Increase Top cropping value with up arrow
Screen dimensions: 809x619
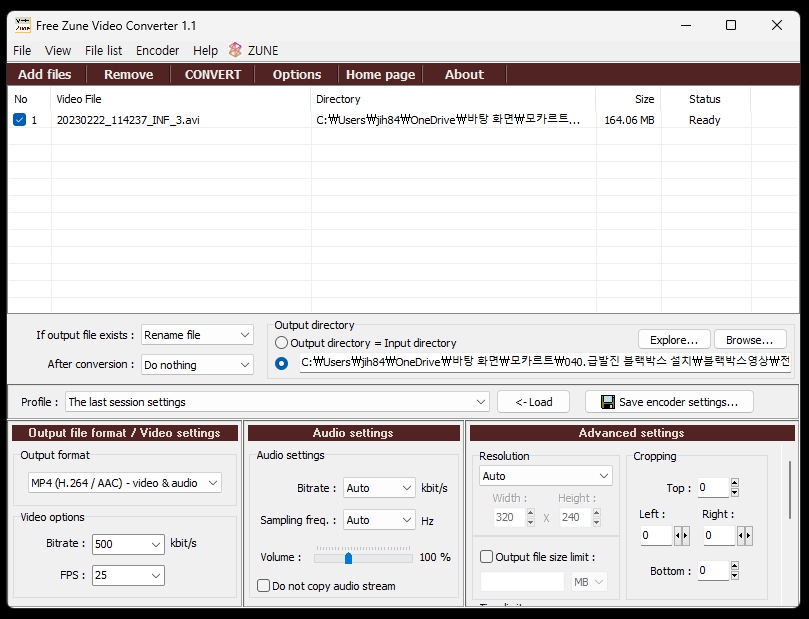[735, 483]
